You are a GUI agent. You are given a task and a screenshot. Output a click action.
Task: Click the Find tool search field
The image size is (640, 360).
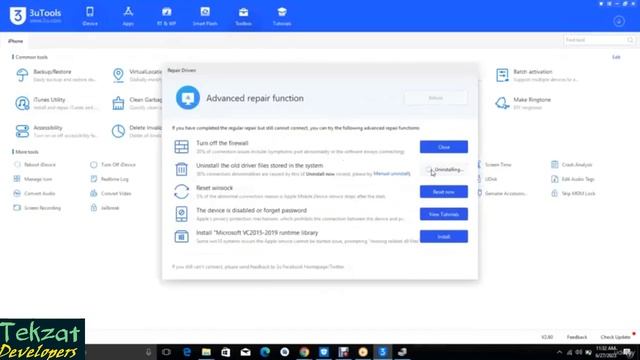[x=599, y=40]
